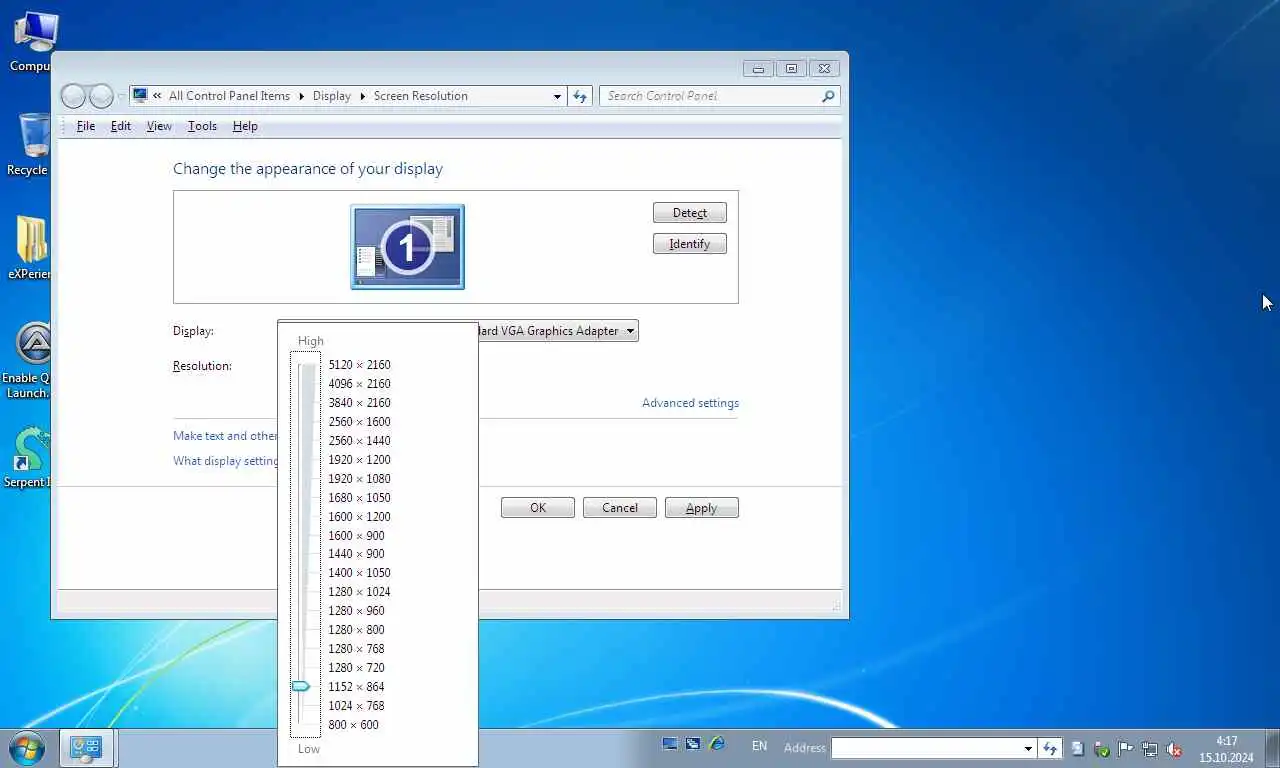This screenshot has width=1280, height=768.
Task: Open Advanced settings link
Action: point(690,403)
